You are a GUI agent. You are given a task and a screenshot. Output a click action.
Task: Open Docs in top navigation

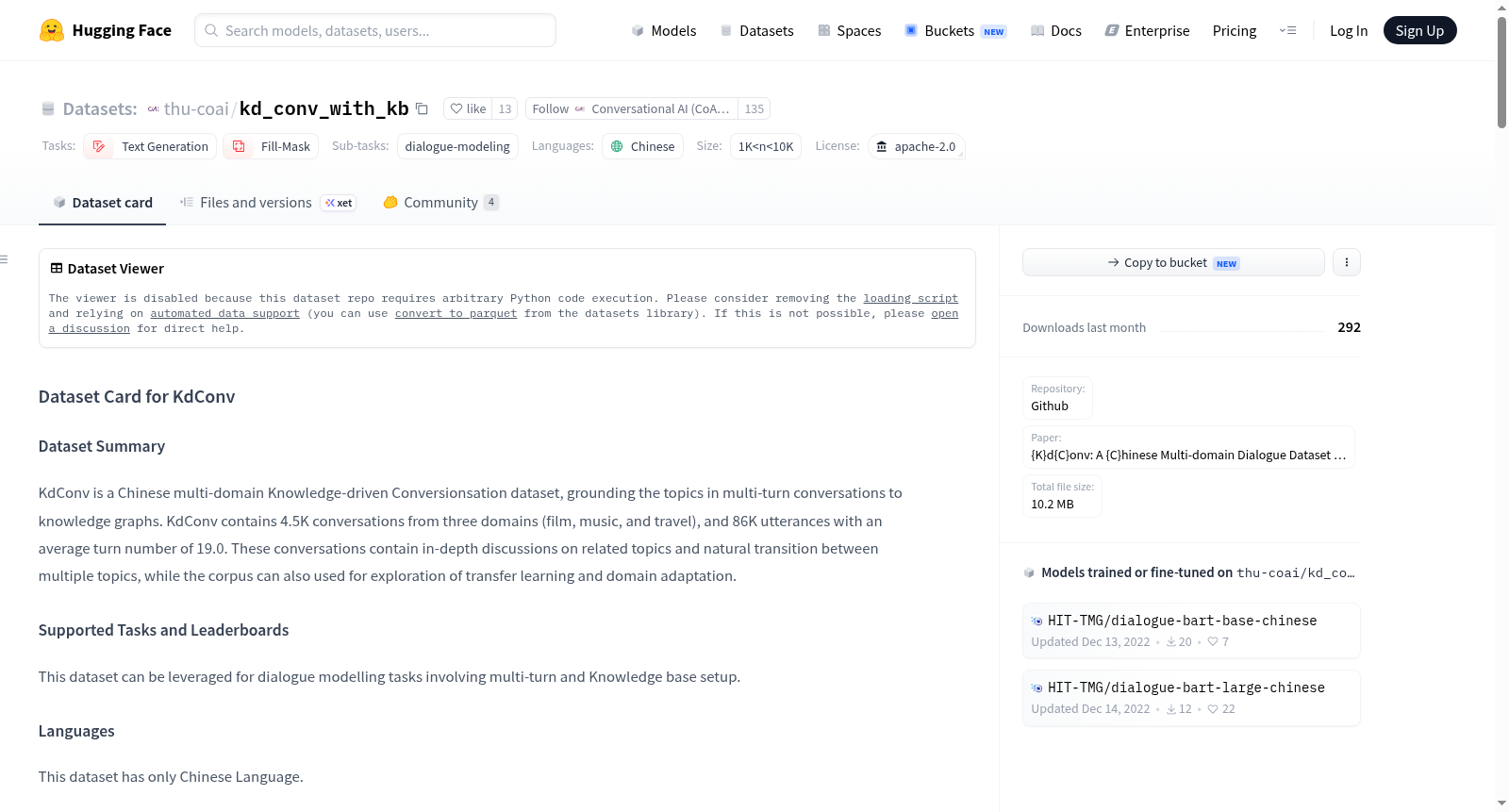click(1055, 30)
